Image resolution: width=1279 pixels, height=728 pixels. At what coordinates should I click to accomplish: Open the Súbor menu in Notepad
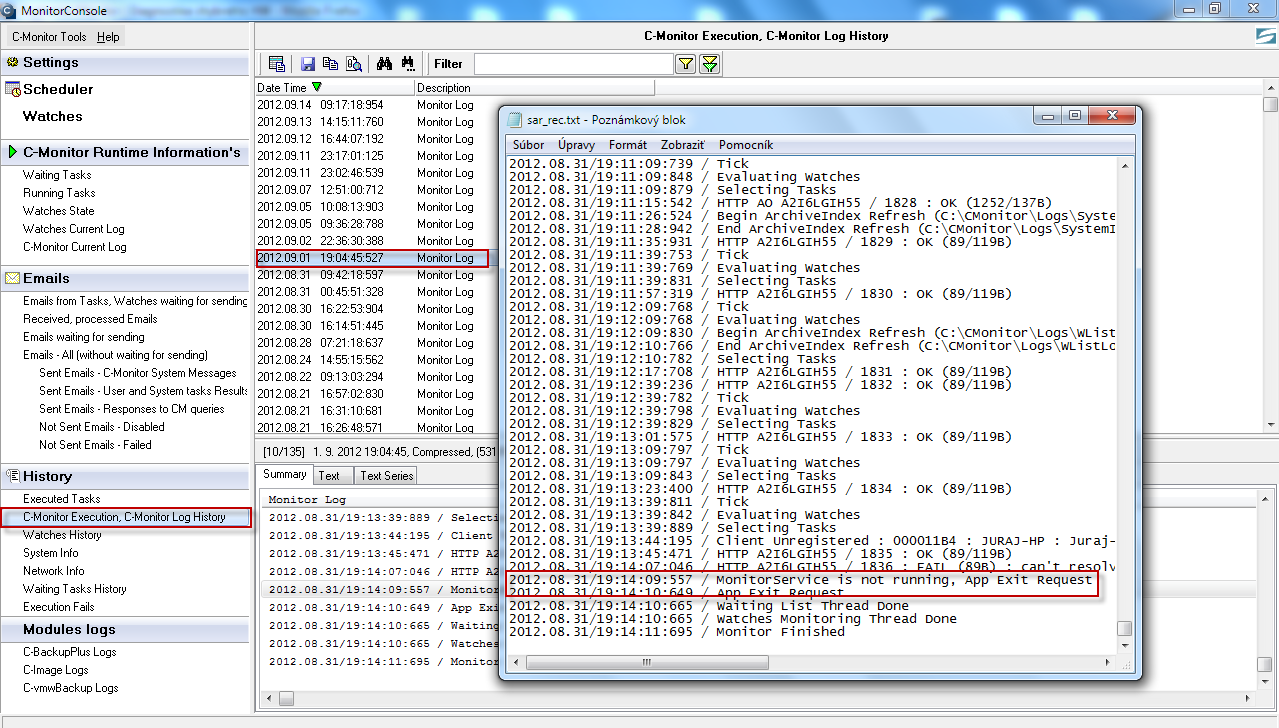[x=528, y=145]
